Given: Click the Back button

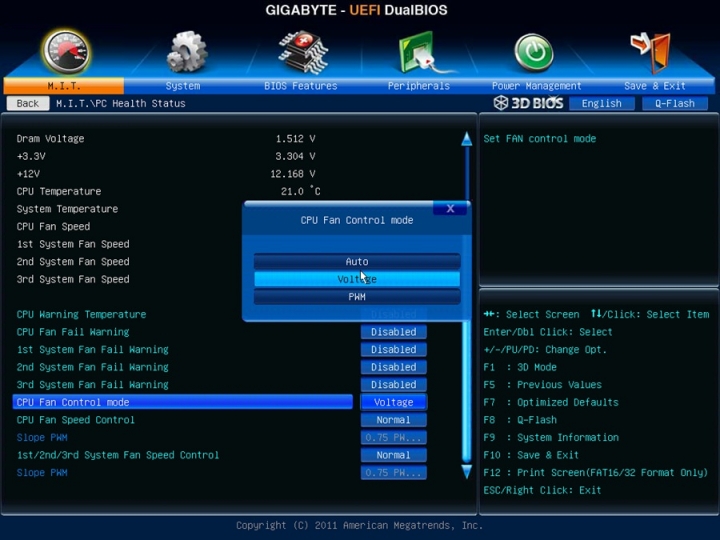Looking at the screenshot, I should pos(28,103).
